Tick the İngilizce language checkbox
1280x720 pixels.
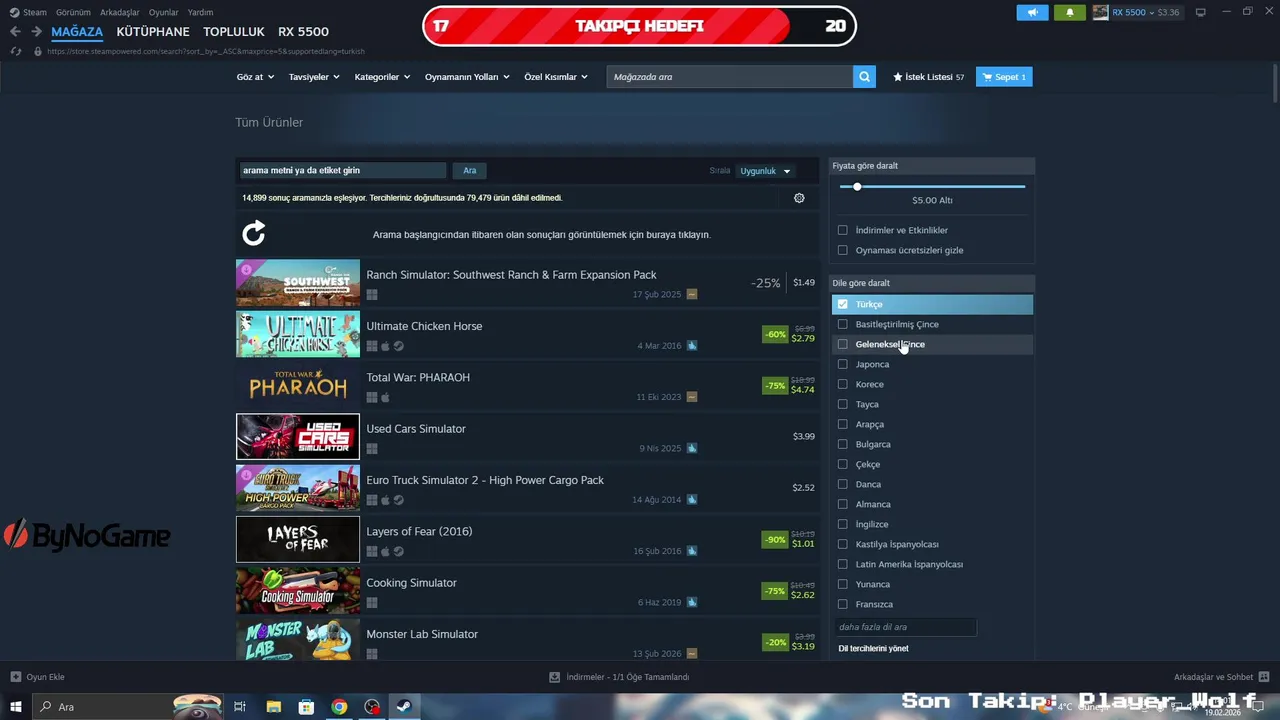842,524
